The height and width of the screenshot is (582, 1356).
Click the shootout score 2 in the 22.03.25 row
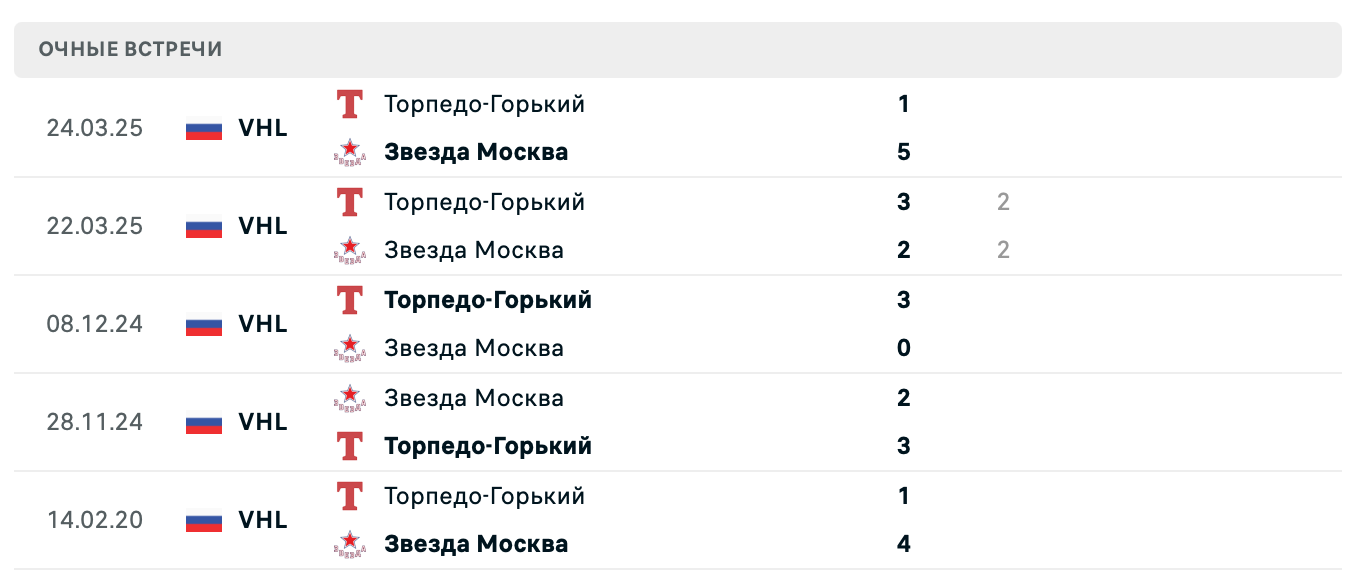tap(1003, 202)
